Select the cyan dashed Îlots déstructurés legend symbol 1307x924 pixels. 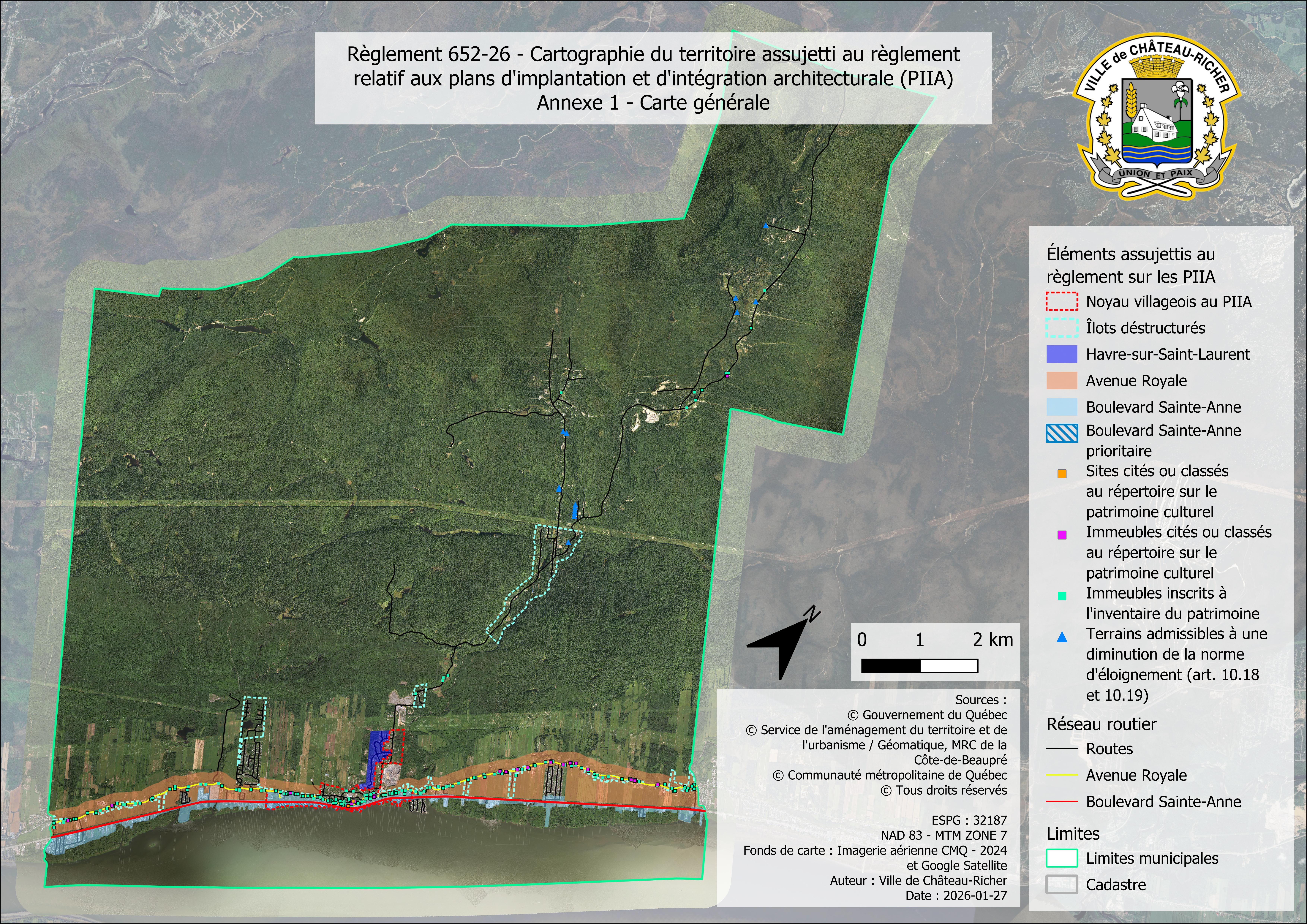1062,328
